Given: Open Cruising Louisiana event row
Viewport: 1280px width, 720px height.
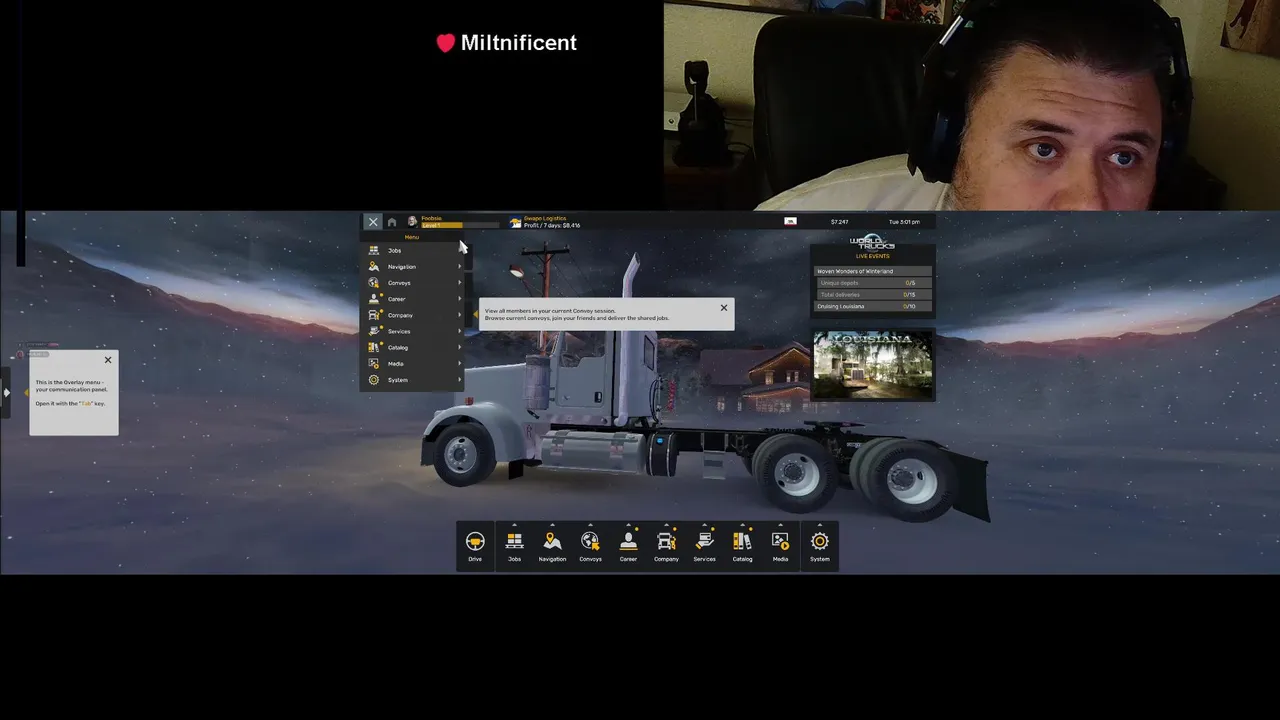Looking at the screenshot, I should coord(872,306).
